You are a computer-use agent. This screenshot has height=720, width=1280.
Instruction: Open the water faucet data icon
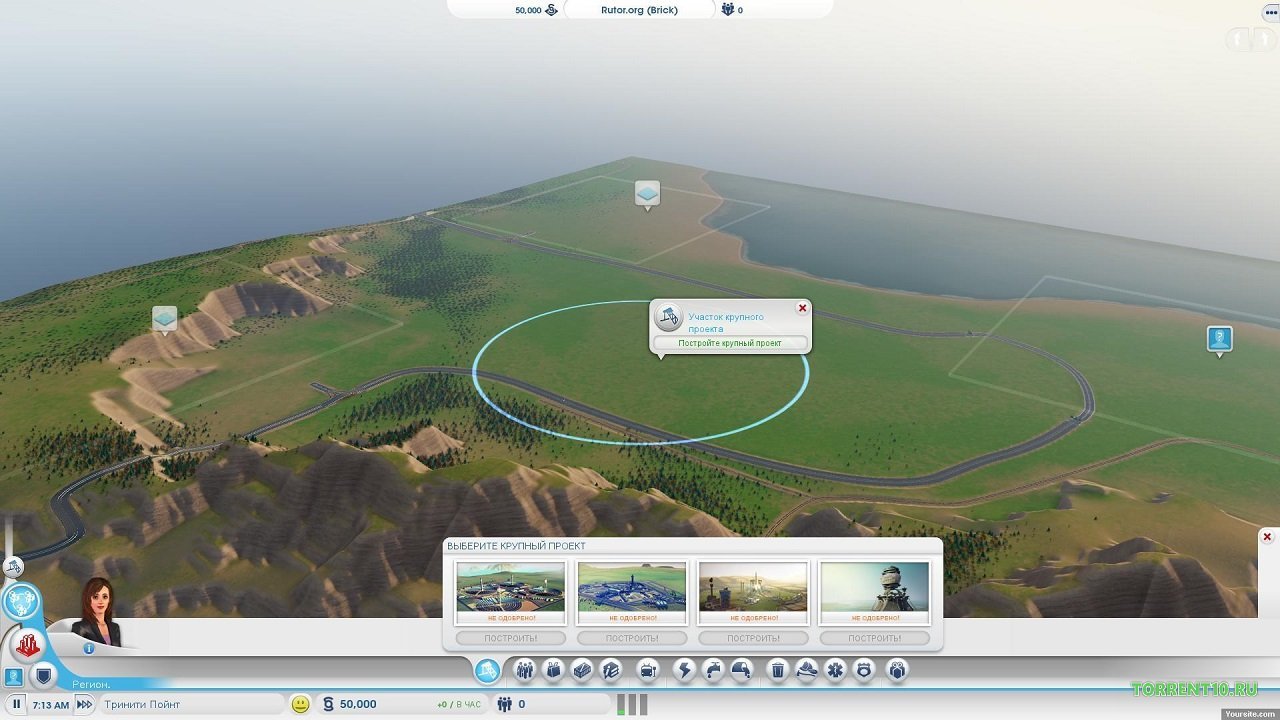712,670
